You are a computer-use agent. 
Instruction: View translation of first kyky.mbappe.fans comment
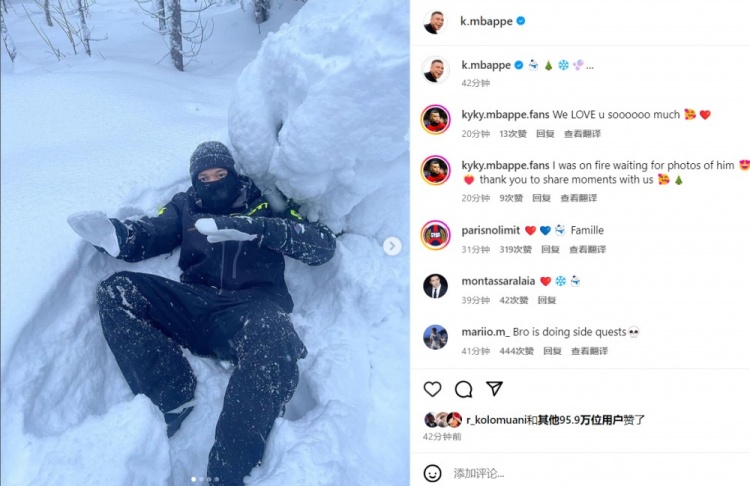582,133
